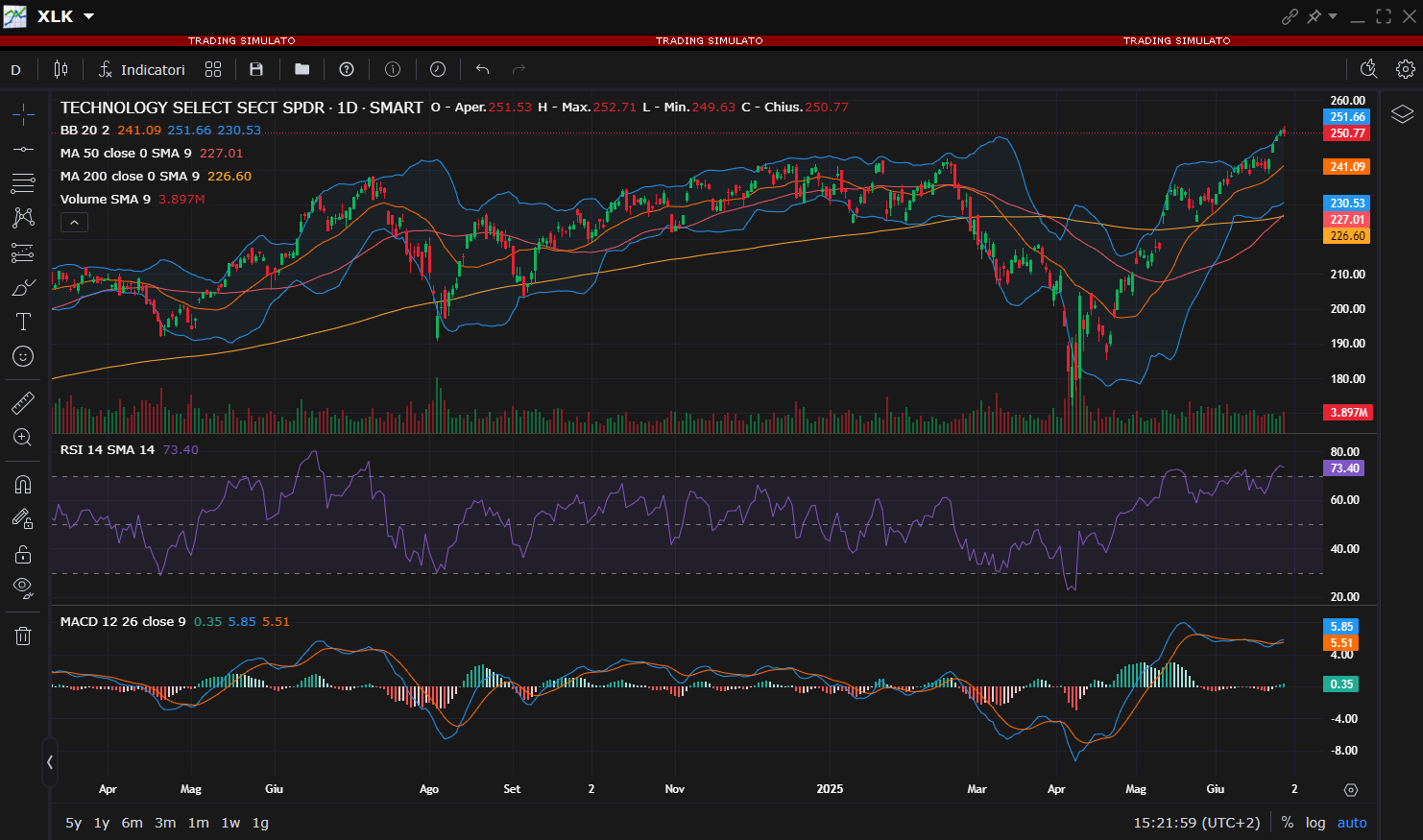Toggle stay in drawing mode
Image resolution: width=1423 pixels, height=840 pixels.
pyautogui.click(x=23, y=518)
